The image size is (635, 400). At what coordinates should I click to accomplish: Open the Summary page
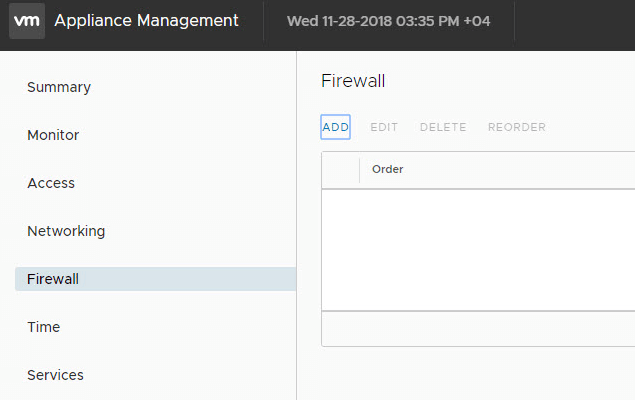click(59, 87)
